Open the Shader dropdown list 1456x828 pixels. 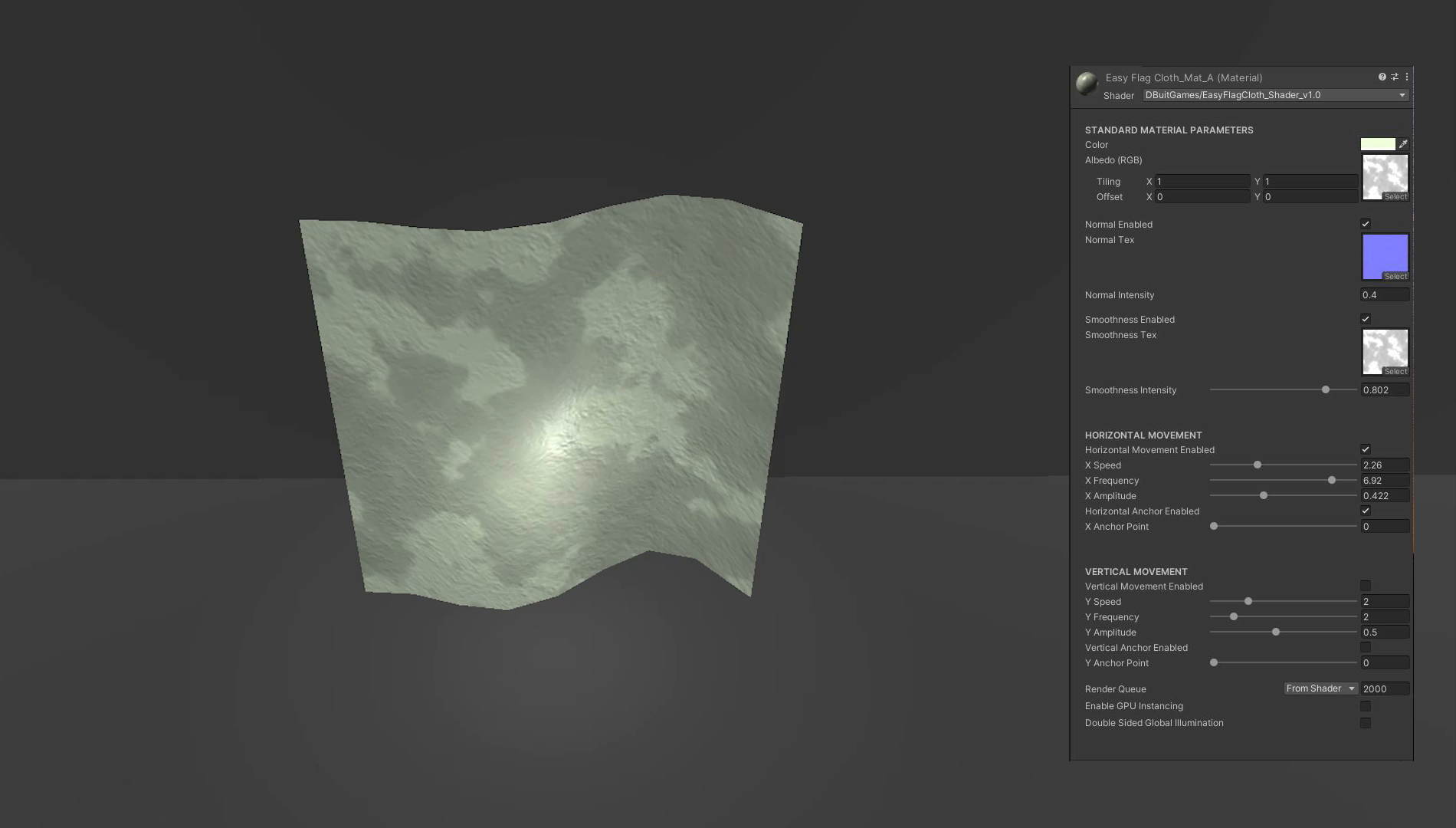[x=1276, y=95]
